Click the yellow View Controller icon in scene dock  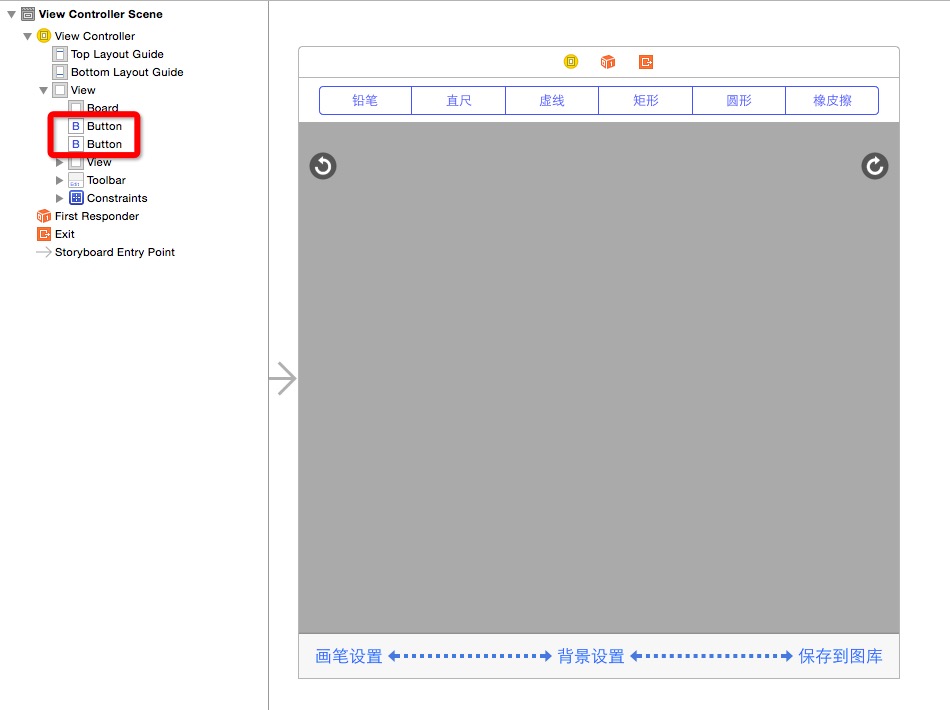[571, 62]
